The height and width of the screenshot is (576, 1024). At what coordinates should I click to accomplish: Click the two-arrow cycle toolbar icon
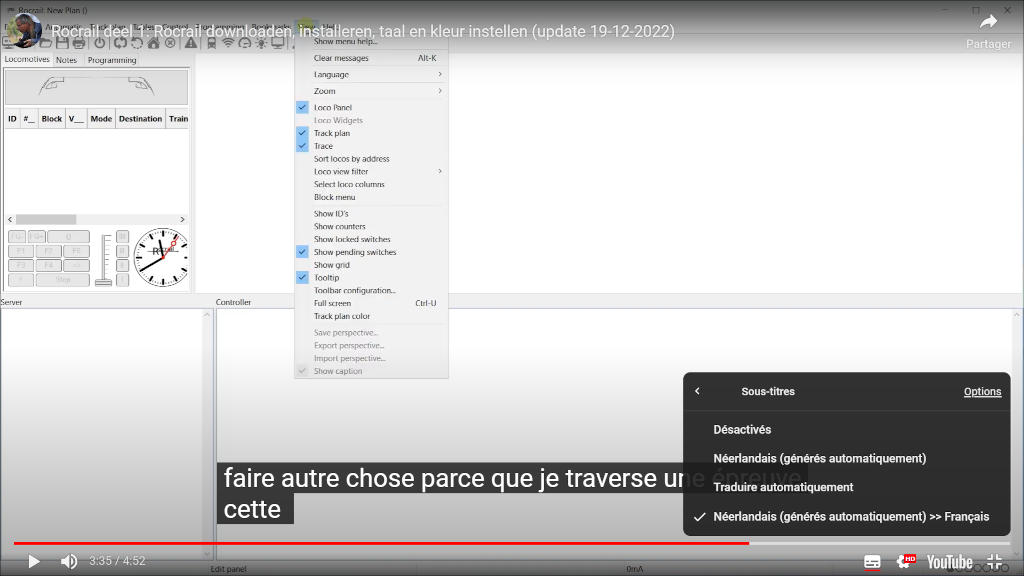tap(120, 43)
